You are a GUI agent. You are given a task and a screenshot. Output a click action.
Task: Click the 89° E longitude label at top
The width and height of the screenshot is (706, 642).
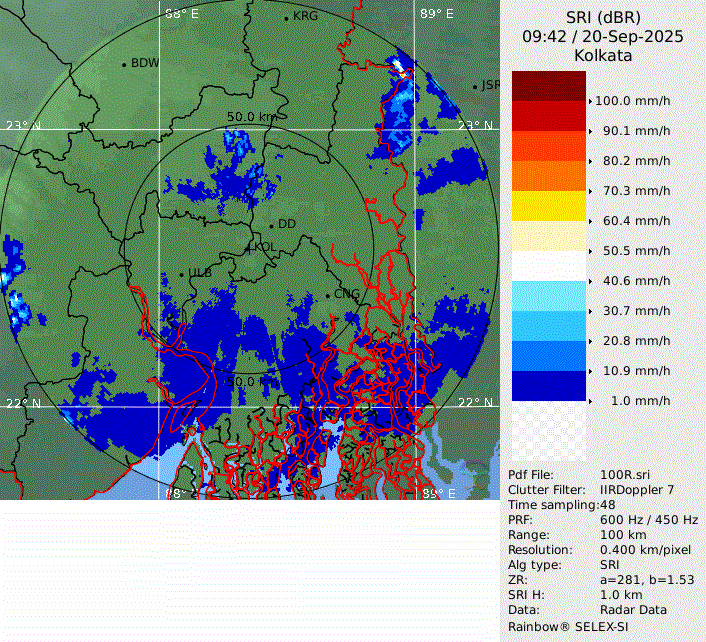point(435,14)
